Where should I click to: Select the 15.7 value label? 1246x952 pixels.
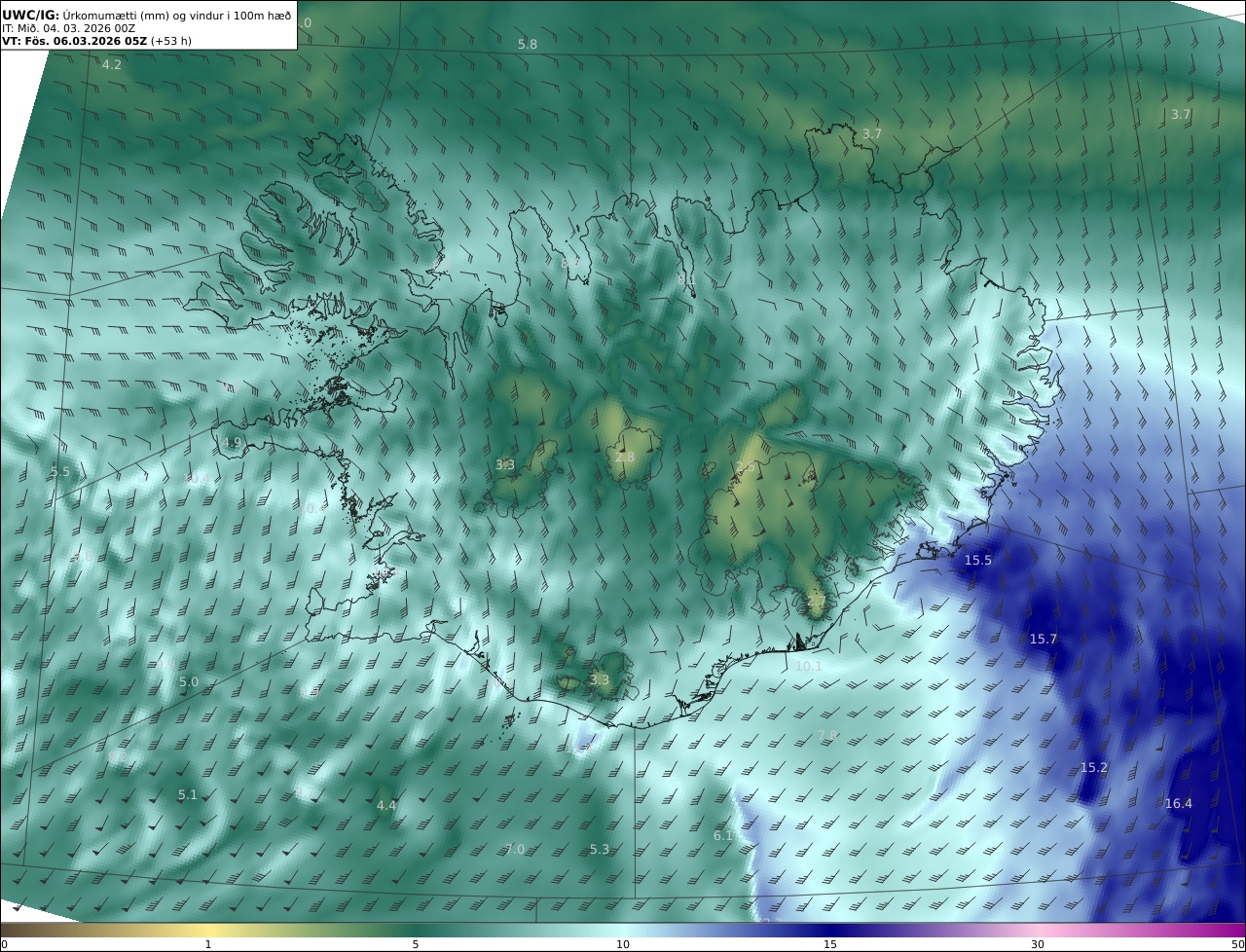coord(1044,639)
